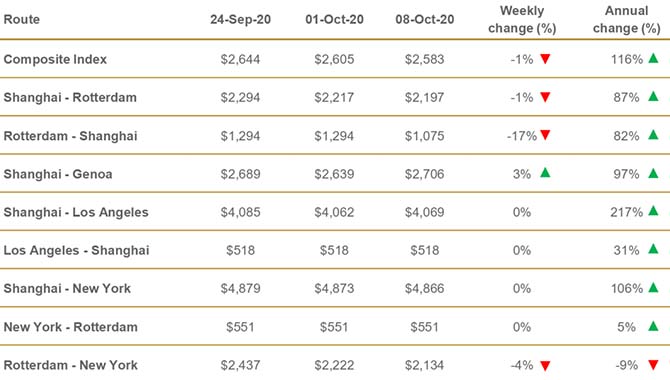
Task: Click the red down arrow beside -4% weekly change
Action: click(545, 365)
